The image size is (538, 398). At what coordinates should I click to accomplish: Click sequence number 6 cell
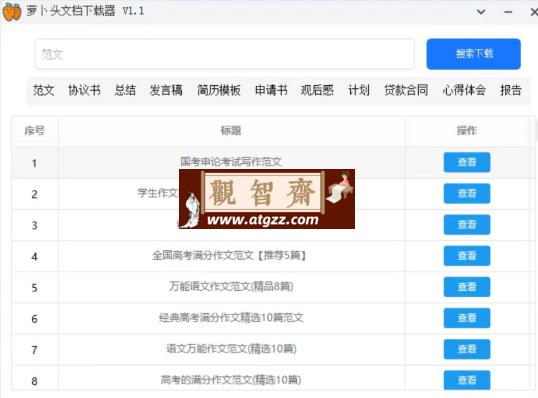click(35, 319)
